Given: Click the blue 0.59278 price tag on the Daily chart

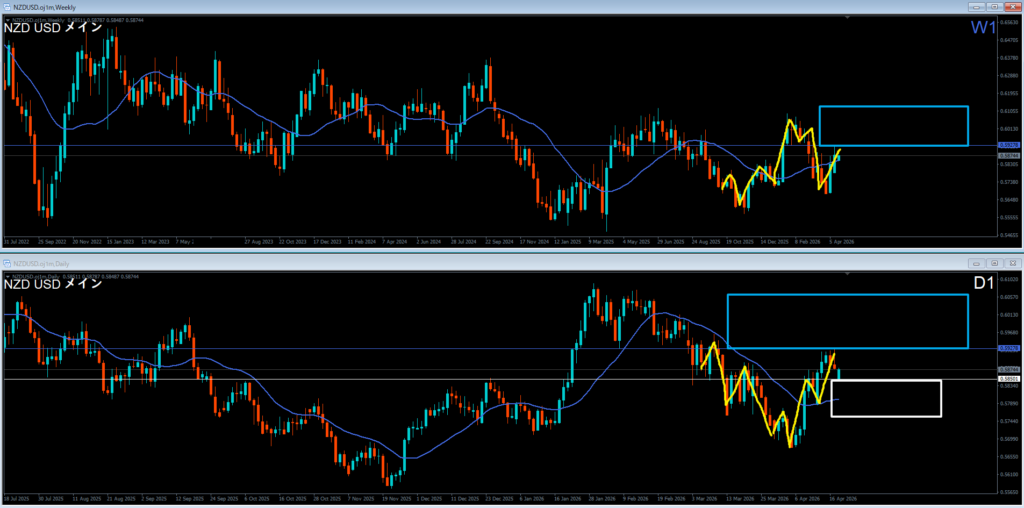Looking at the screenshot, I should [1008, 349].
